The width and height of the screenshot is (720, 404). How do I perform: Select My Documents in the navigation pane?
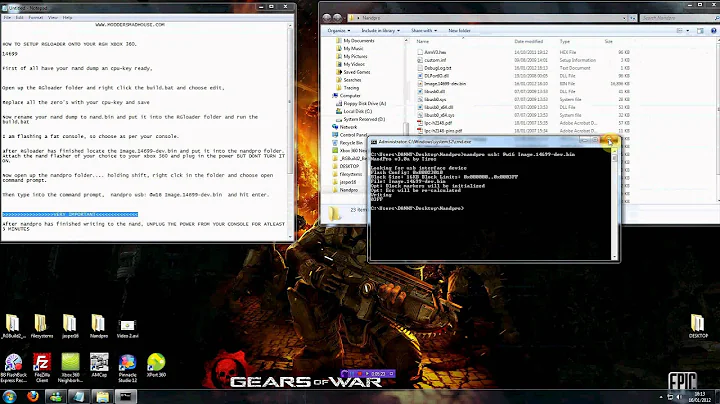click(359, 41)
